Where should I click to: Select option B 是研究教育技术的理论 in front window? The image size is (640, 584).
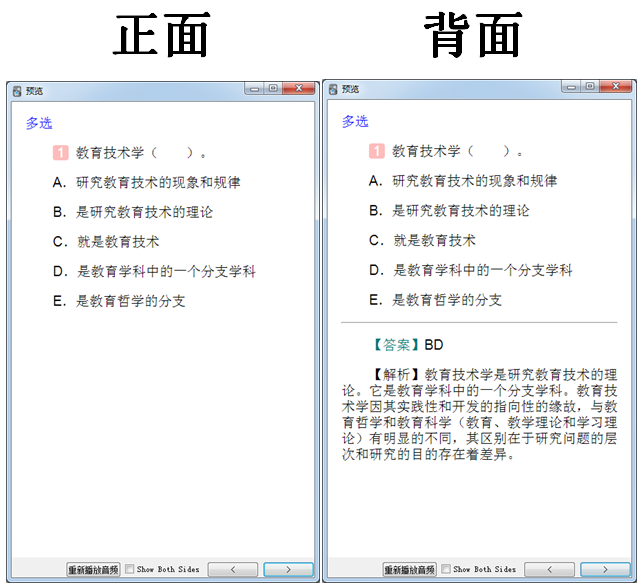tap(133, 212)
